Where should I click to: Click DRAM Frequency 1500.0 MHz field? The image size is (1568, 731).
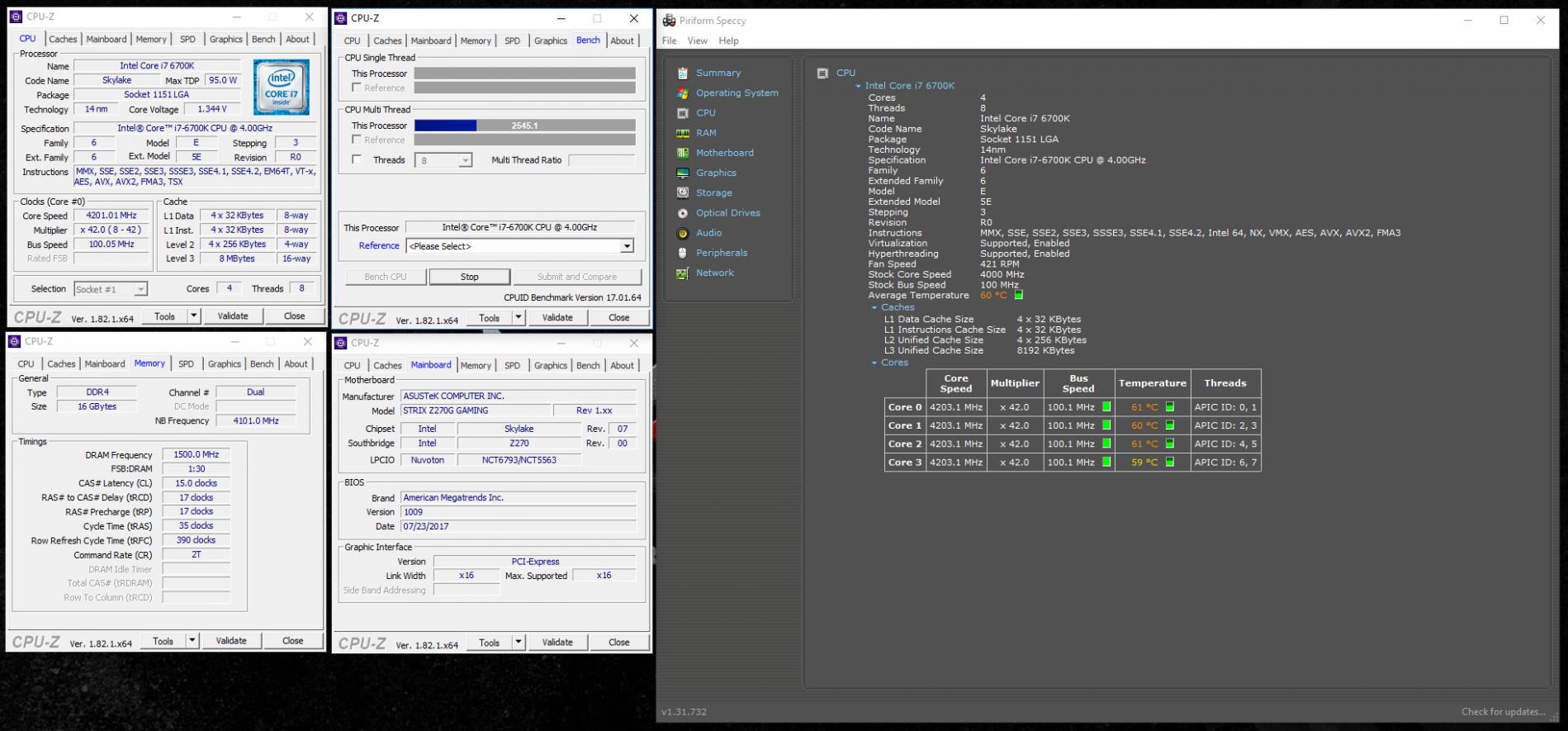pyautogui.click(x=196, y=454)
